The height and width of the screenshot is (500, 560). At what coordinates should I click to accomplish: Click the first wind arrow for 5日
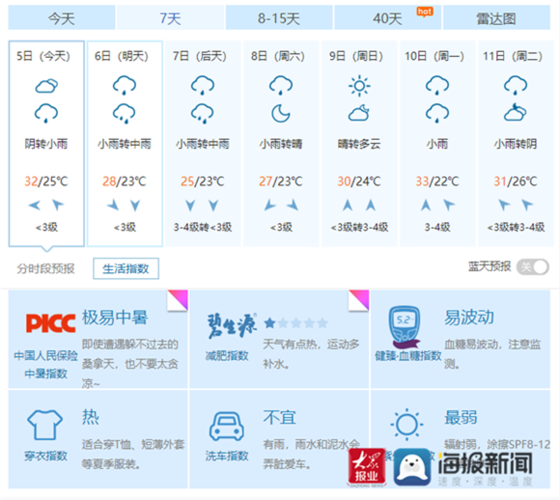(x=35, y=205)
